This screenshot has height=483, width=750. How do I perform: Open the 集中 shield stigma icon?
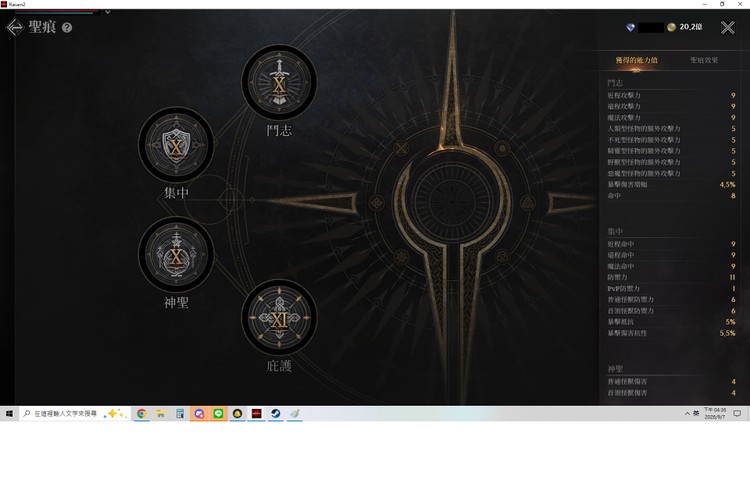[x=176, y=144]
